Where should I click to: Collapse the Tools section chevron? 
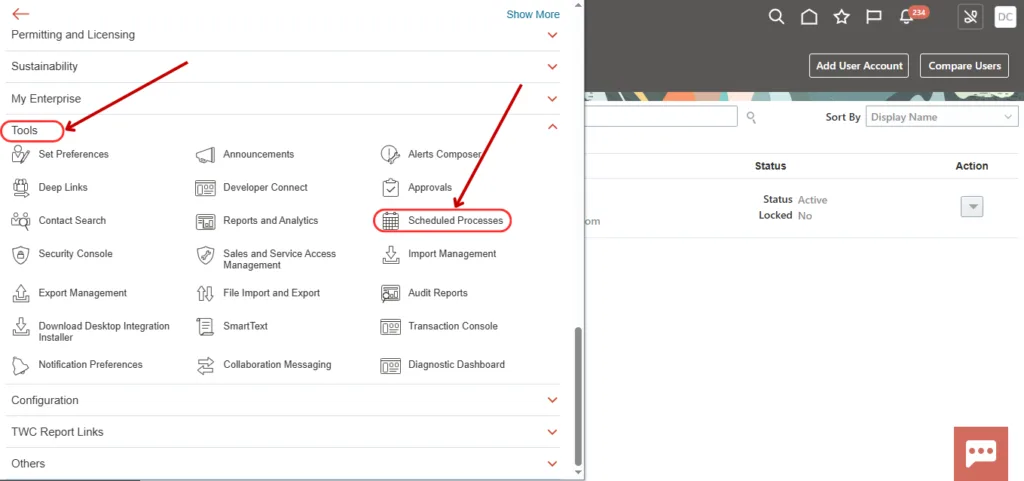point(552,127)
